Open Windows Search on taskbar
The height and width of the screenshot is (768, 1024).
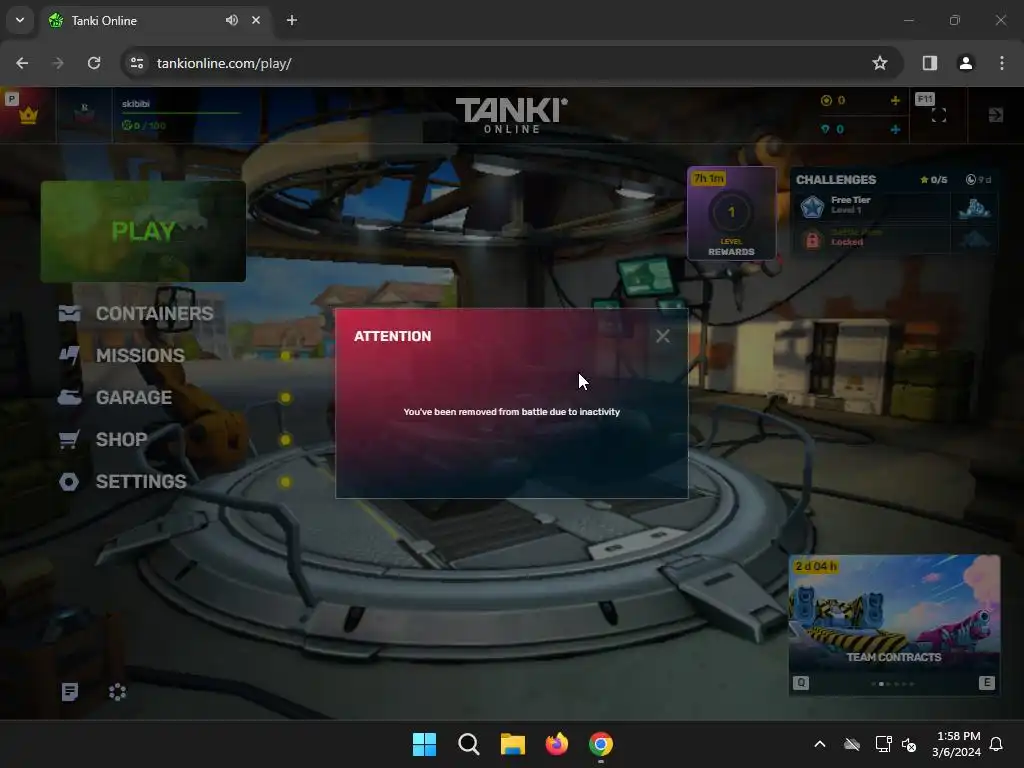click(x=469, y=744)
